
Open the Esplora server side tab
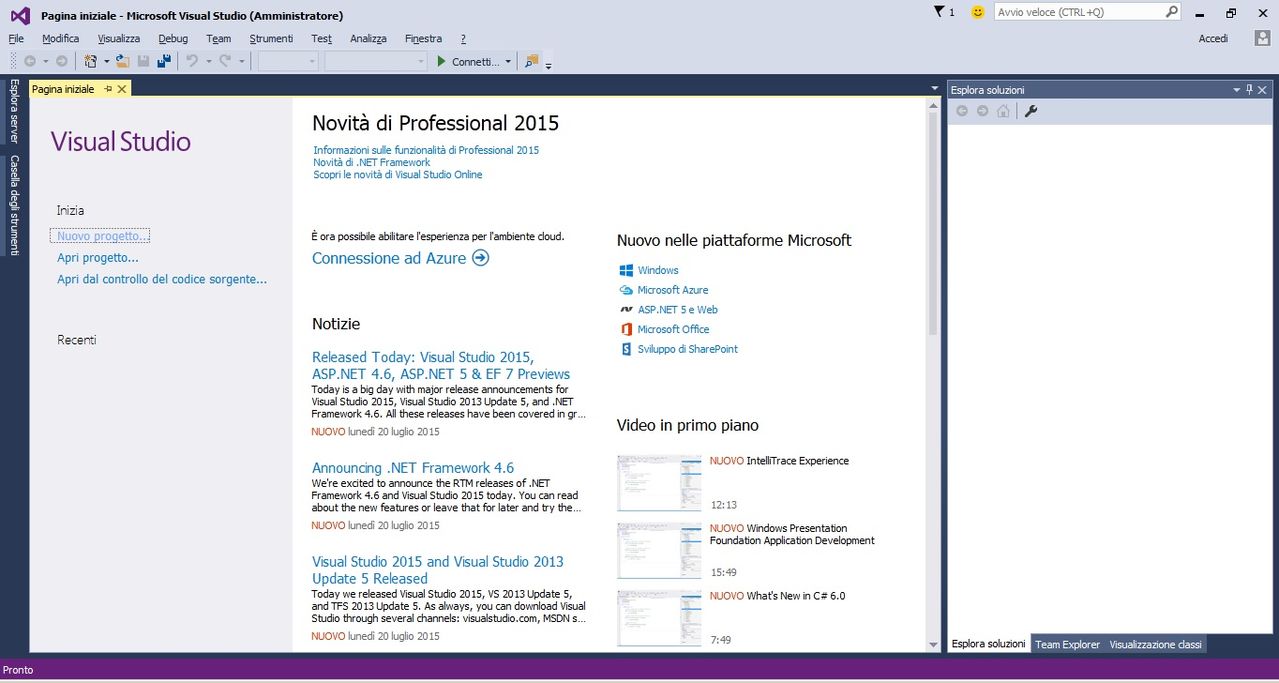[x=13, y=111]
